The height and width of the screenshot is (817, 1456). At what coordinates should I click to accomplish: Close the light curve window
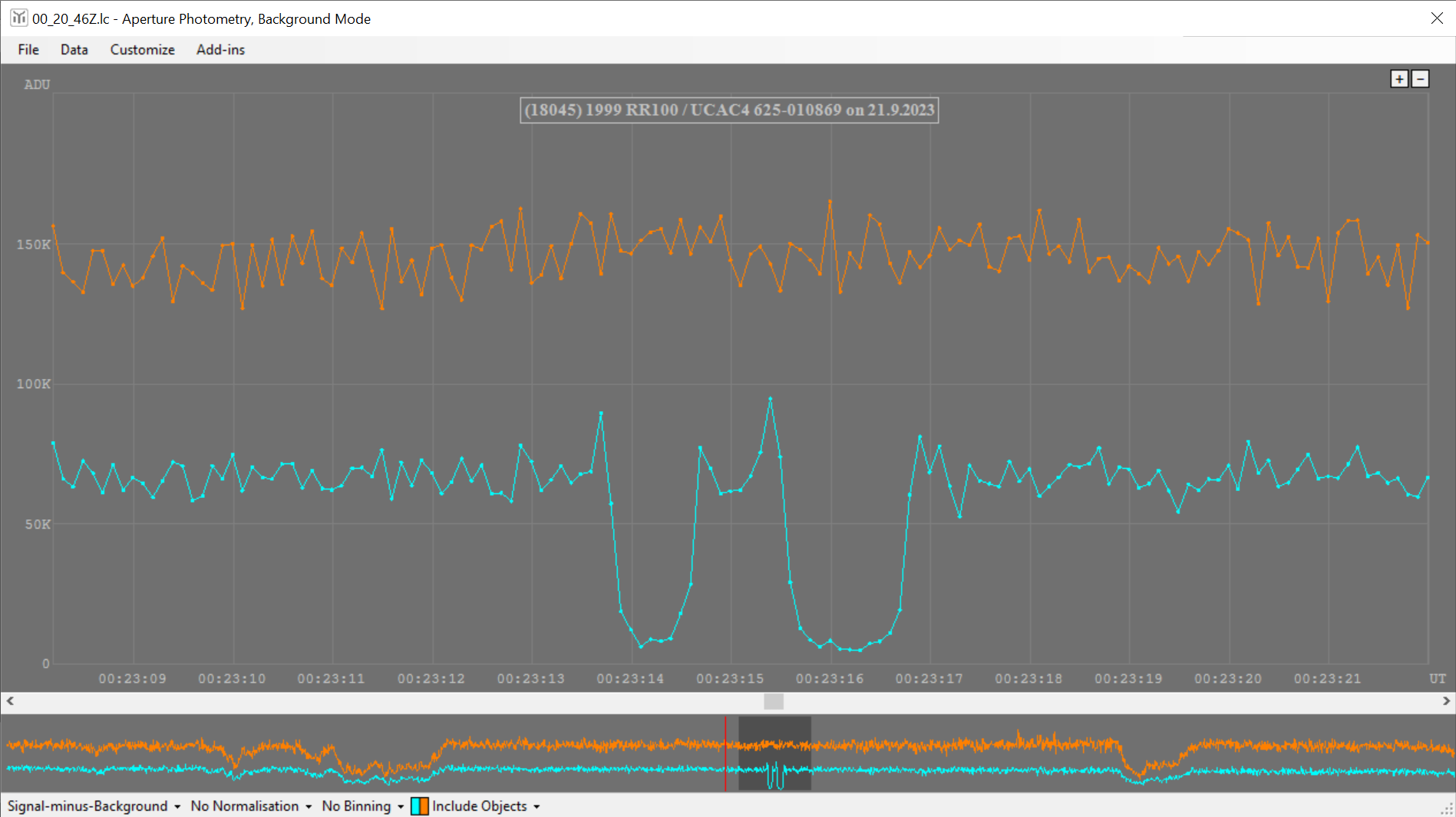1437,18
